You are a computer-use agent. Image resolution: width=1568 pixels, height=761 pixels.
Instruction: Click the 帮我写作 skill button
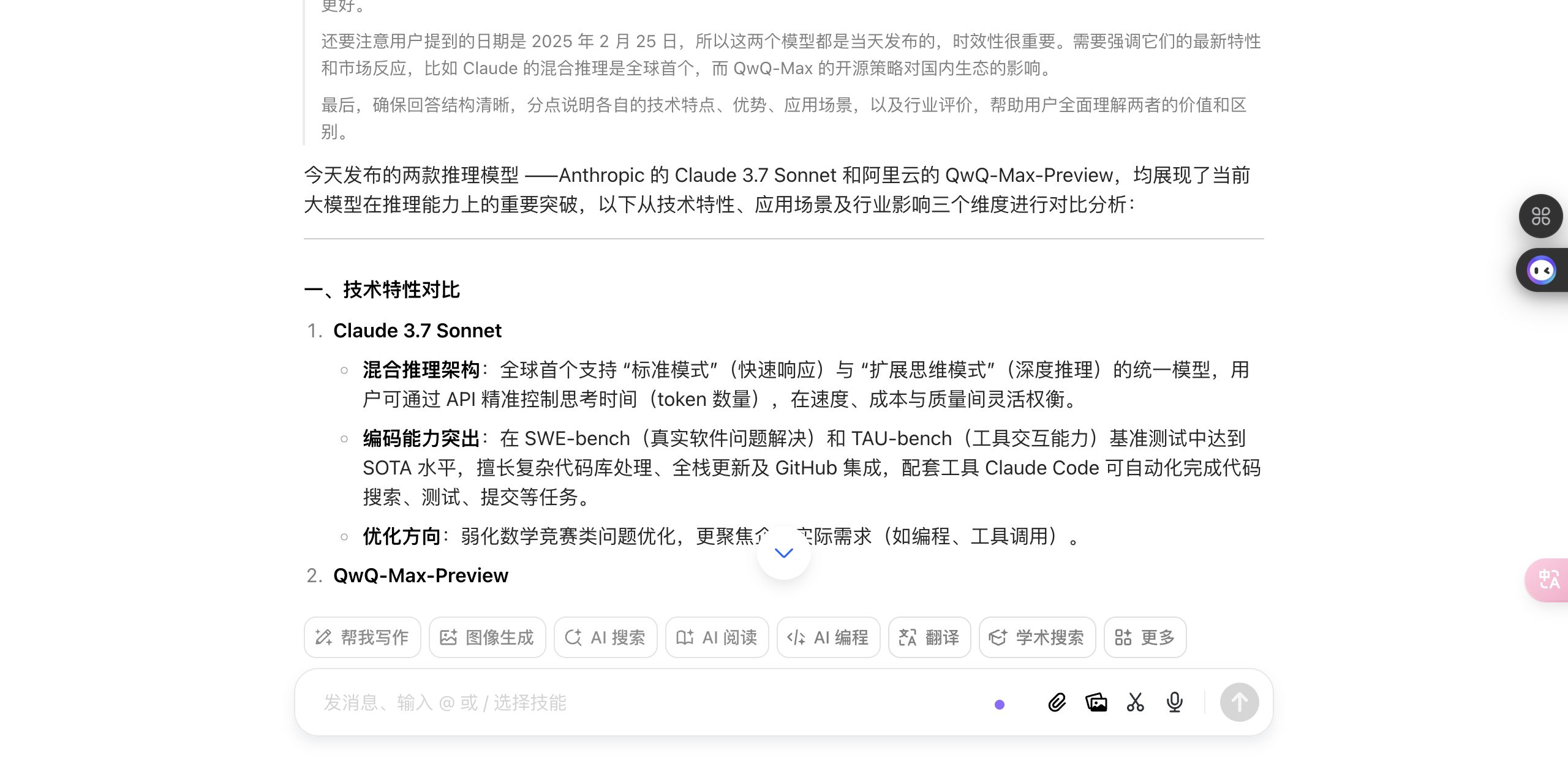coord(363,637)
